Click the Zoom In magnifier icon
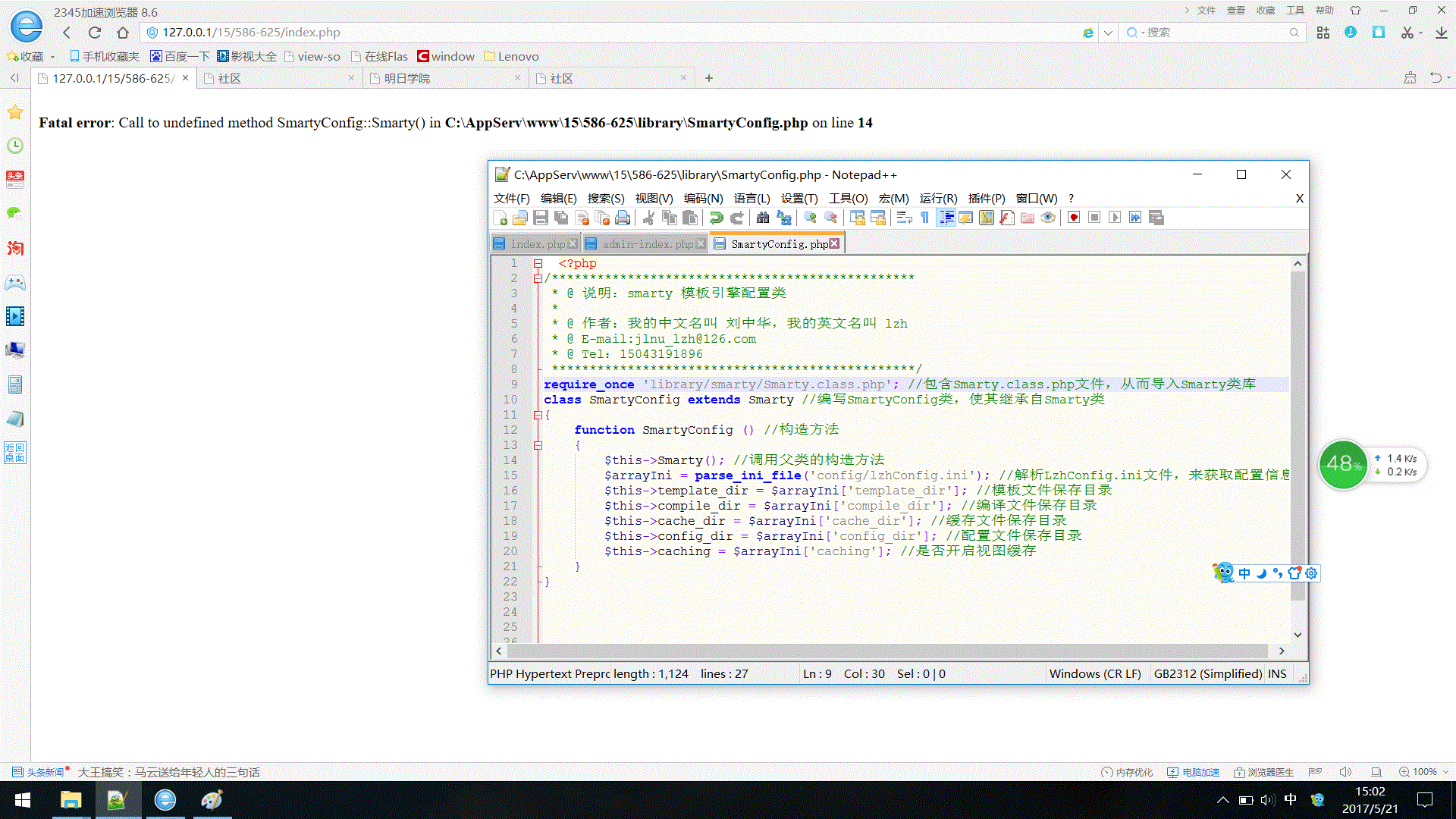 810,218
